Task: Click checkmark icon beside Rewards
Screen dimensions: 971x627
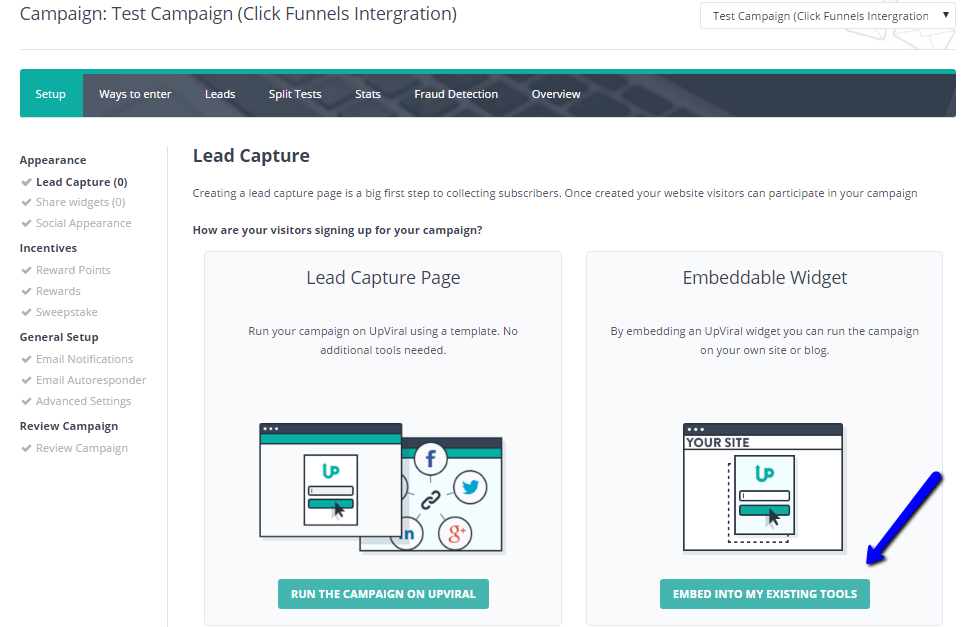Action: tap(26, 291)
